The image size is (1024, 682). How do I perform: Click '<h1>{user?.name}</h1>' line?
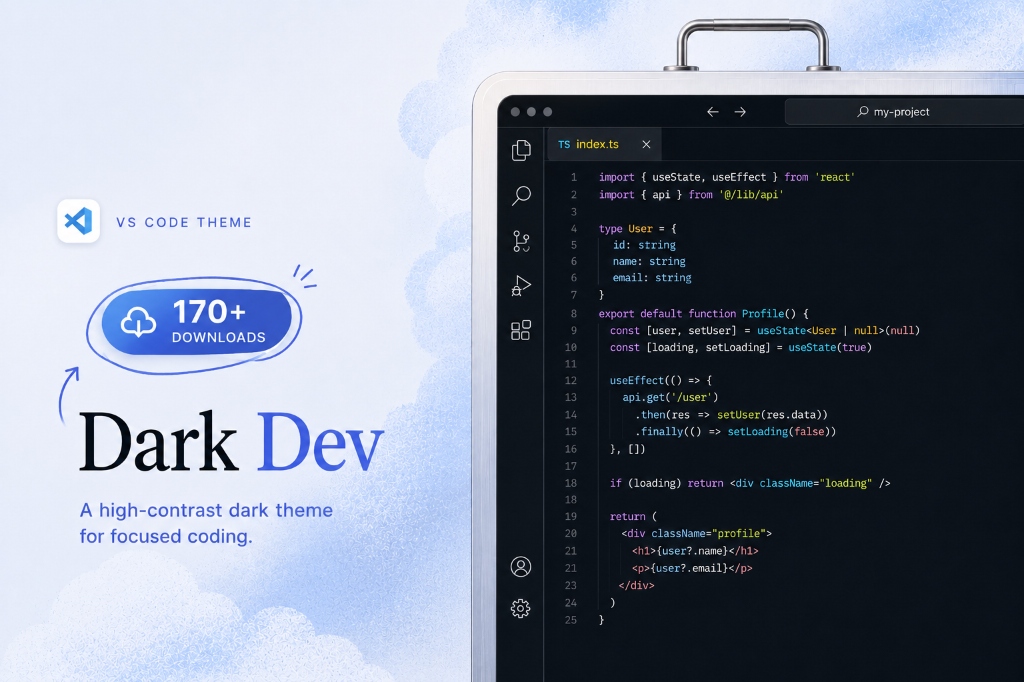tap(695, 551)
